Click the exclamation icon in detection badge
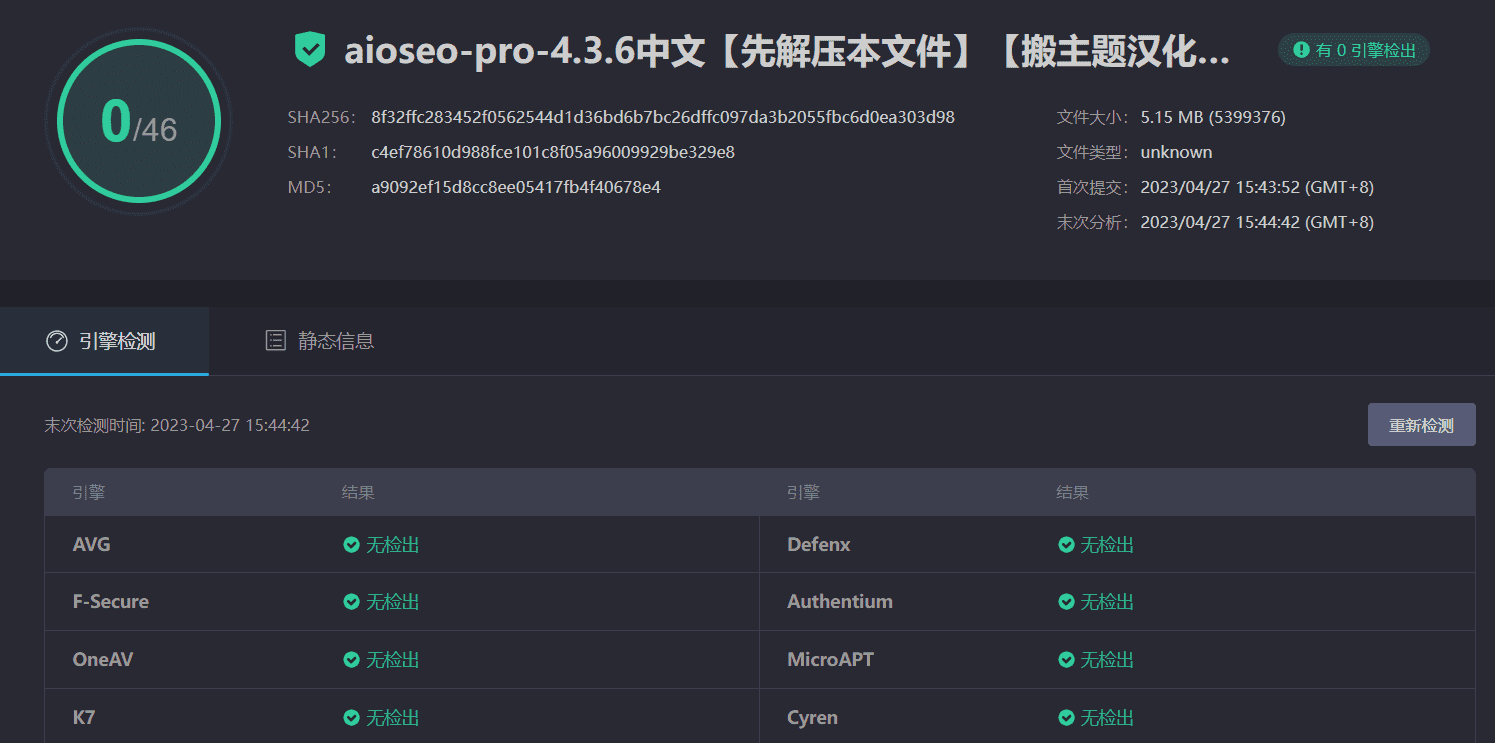Screen dimensions: 1495x743 pyautogui.click(x=1301, y=49)
